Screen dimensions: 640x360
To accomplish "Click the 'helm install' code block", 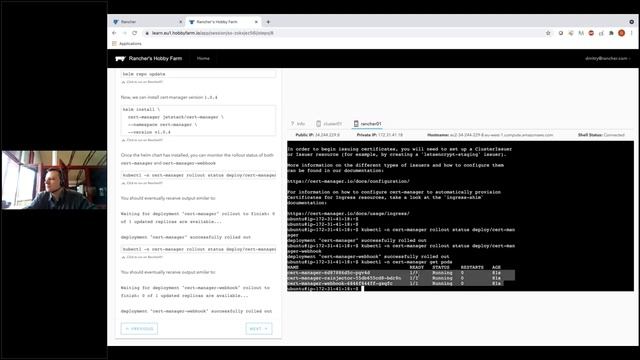I will pyautogui.click(x=198, y=120).
